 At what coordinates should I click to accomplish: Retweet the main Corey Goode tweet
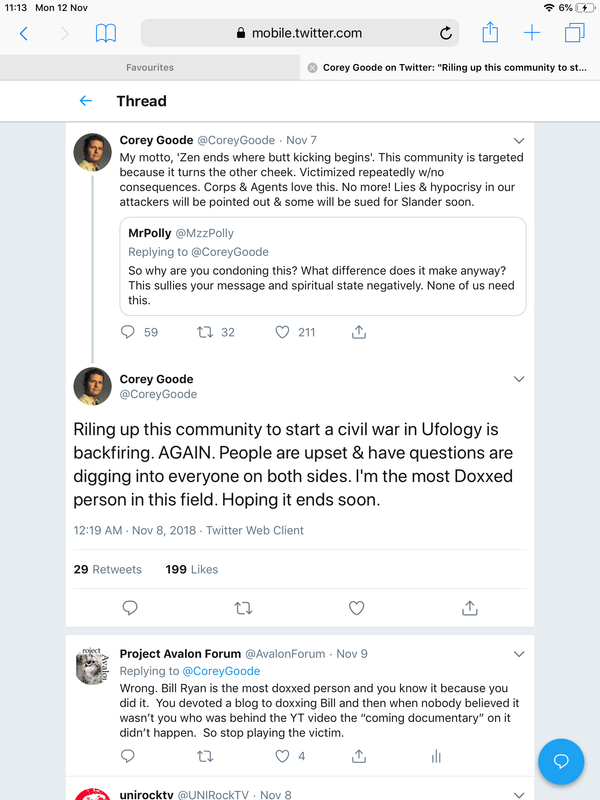(x=242, y=607)
